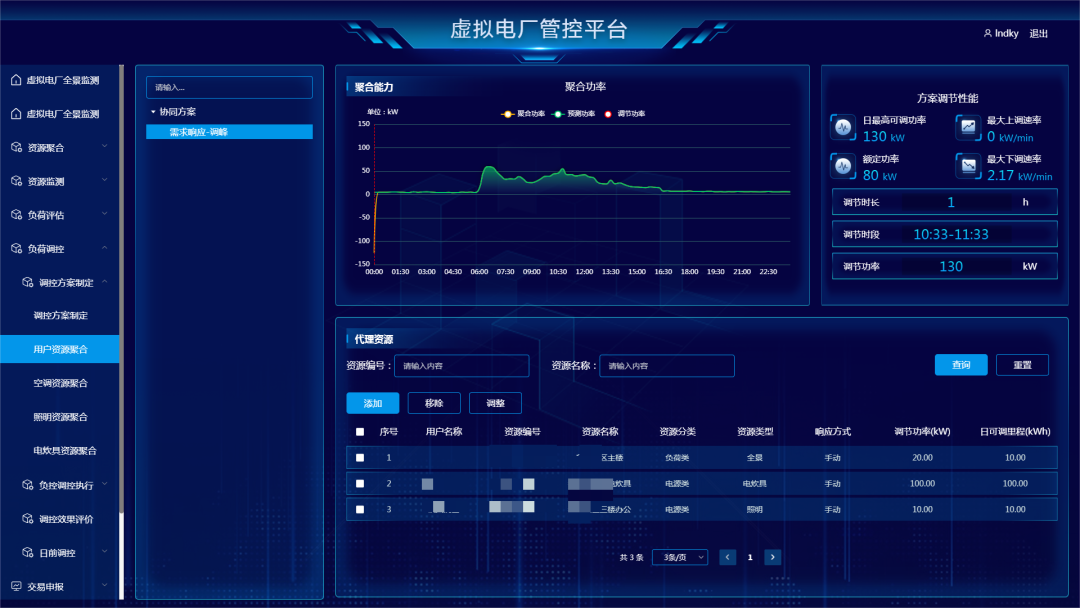
Task: Check the checkbox for row 1
Action: (x=360, y=458)
